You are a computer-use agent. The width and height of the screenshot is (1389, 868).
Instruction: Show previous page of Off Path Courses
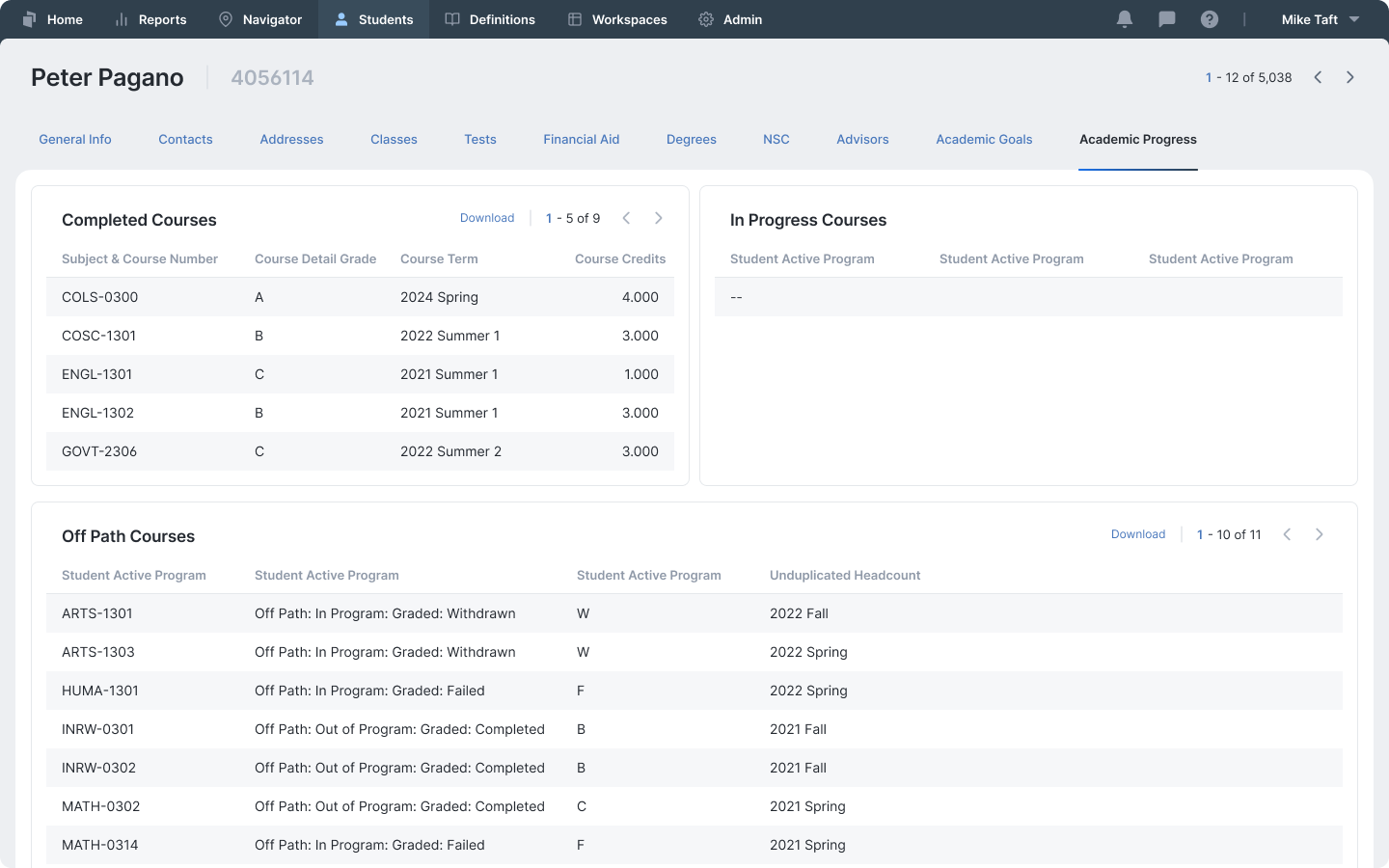[1287, 534]
